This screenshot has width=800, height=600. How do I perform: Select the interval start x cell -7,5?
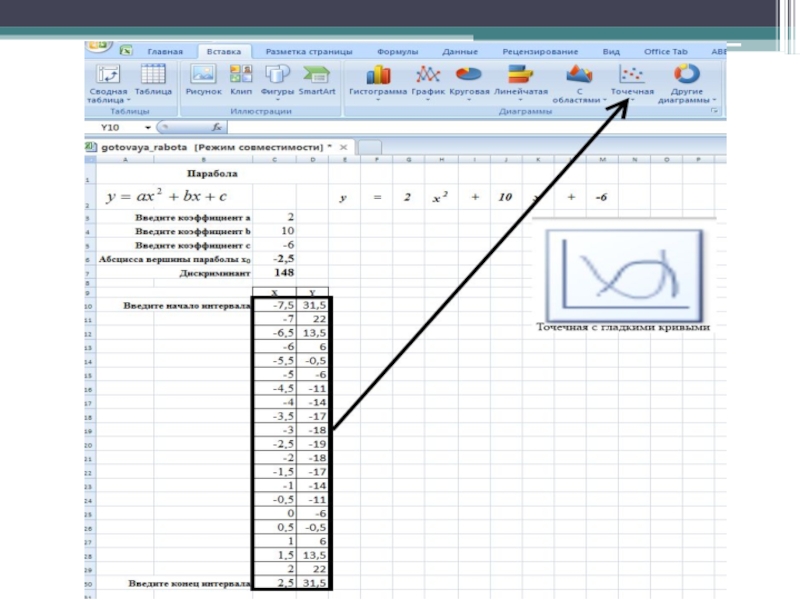[x=275, y=305]
